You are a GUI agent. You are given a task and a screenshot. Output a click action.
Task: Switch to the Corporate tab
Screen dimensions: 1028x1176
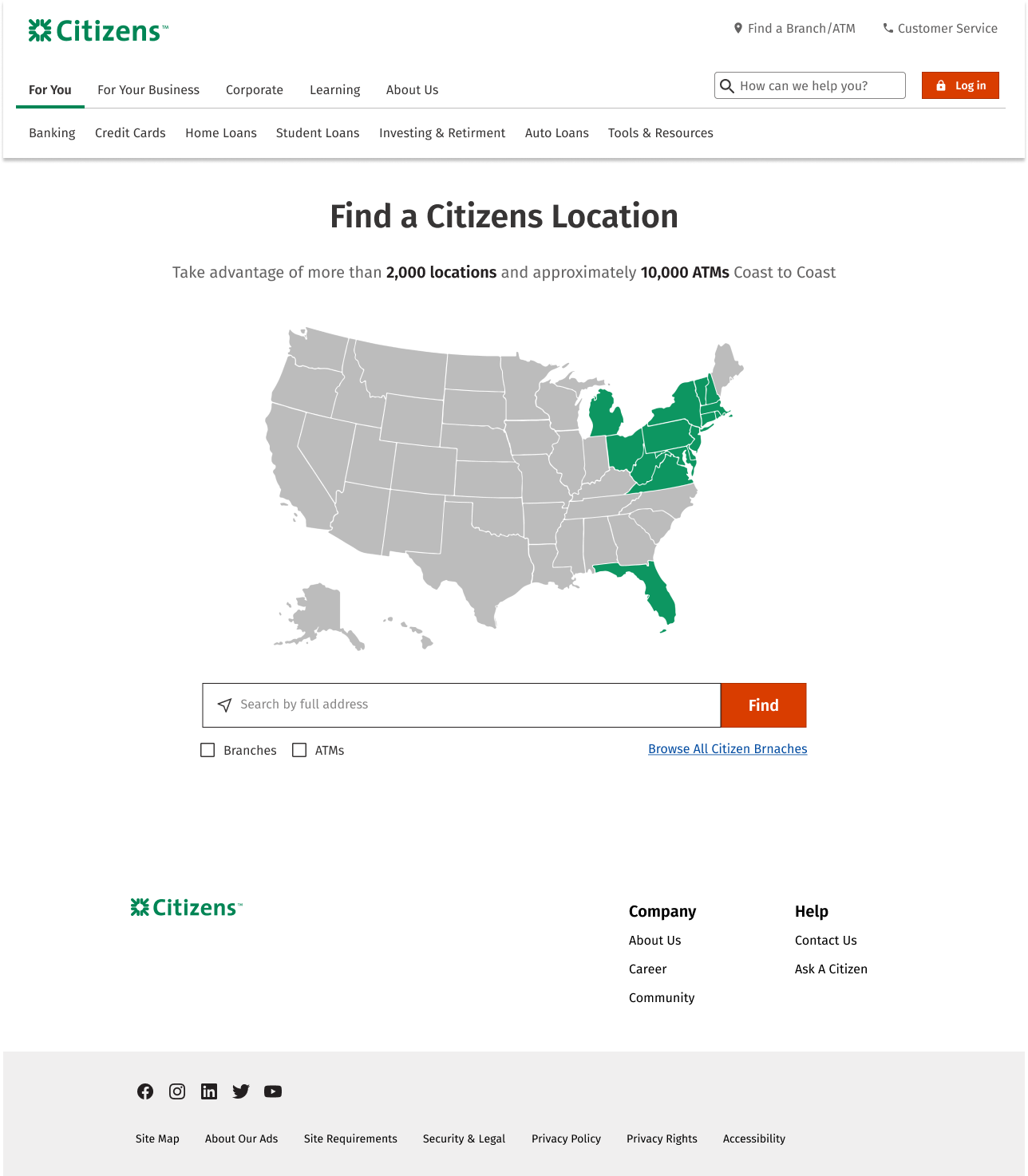click(255, 90)
